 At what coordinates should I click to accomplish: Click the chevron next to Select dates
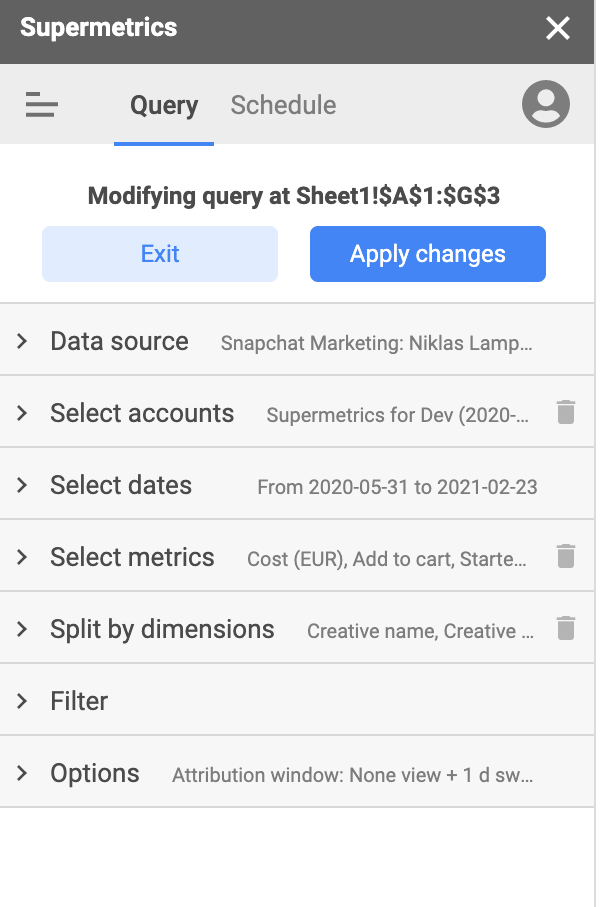[22, 485]
